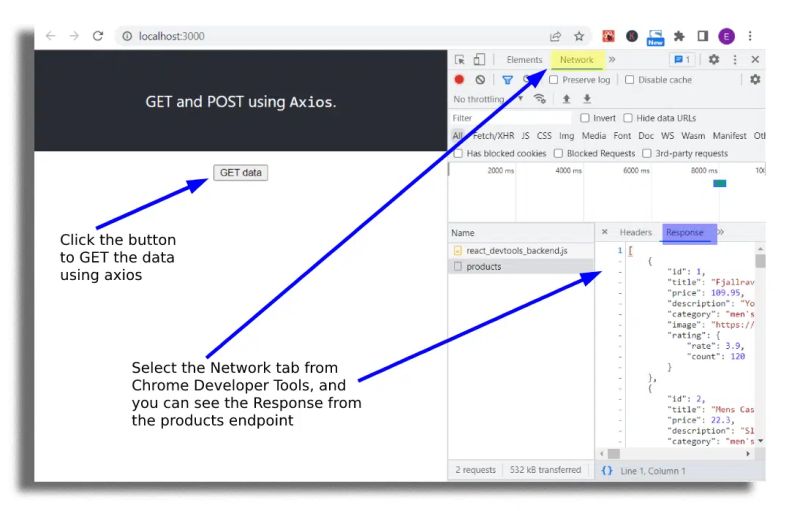
Task: Filter requests by Manifest
Action: [729, 136]
